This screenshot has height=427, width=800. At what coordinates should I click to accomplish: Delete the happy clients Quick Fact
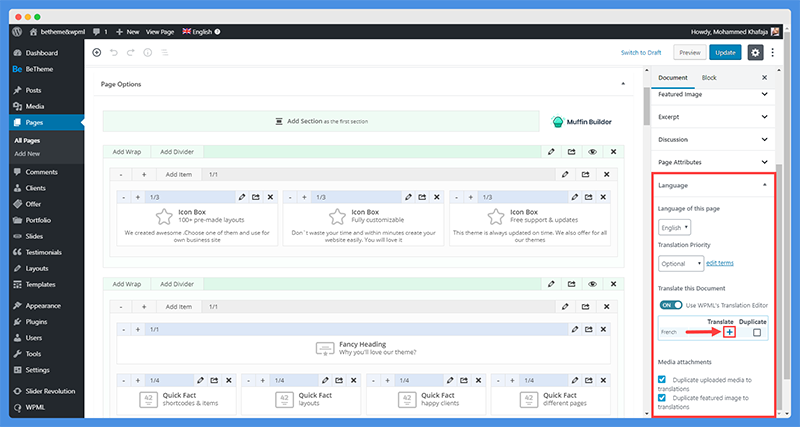pyautogui.click(x=478, y=380)
